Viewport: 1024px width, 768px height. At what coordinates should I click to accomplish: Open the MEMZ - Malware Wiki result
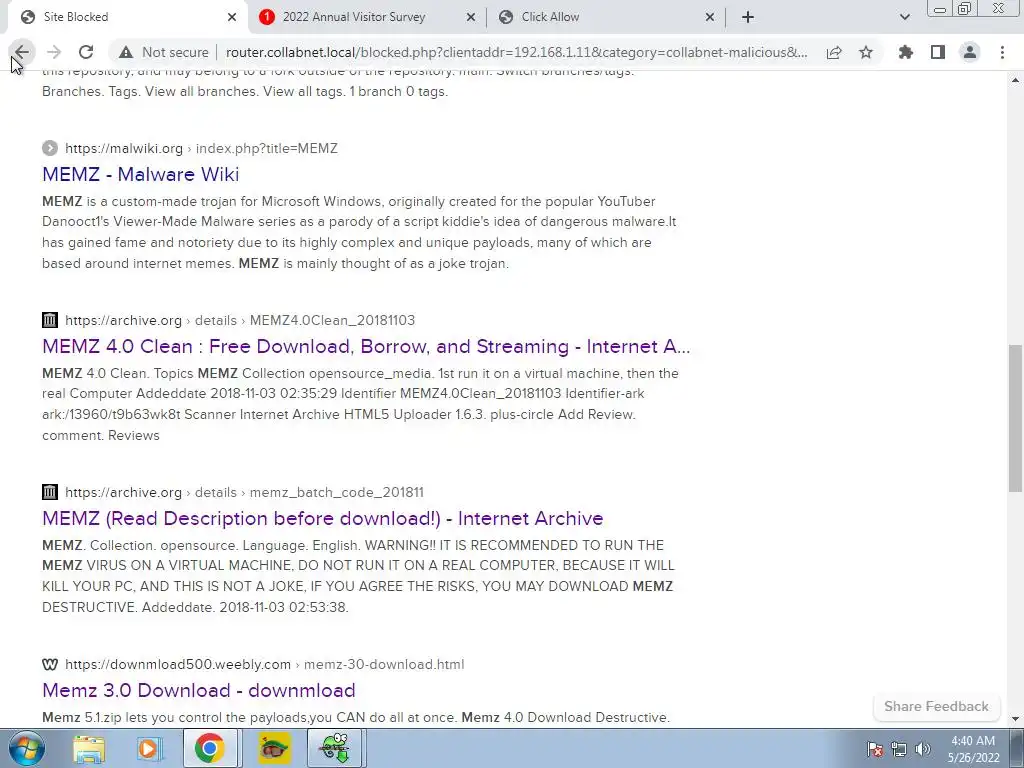point(140,174)
